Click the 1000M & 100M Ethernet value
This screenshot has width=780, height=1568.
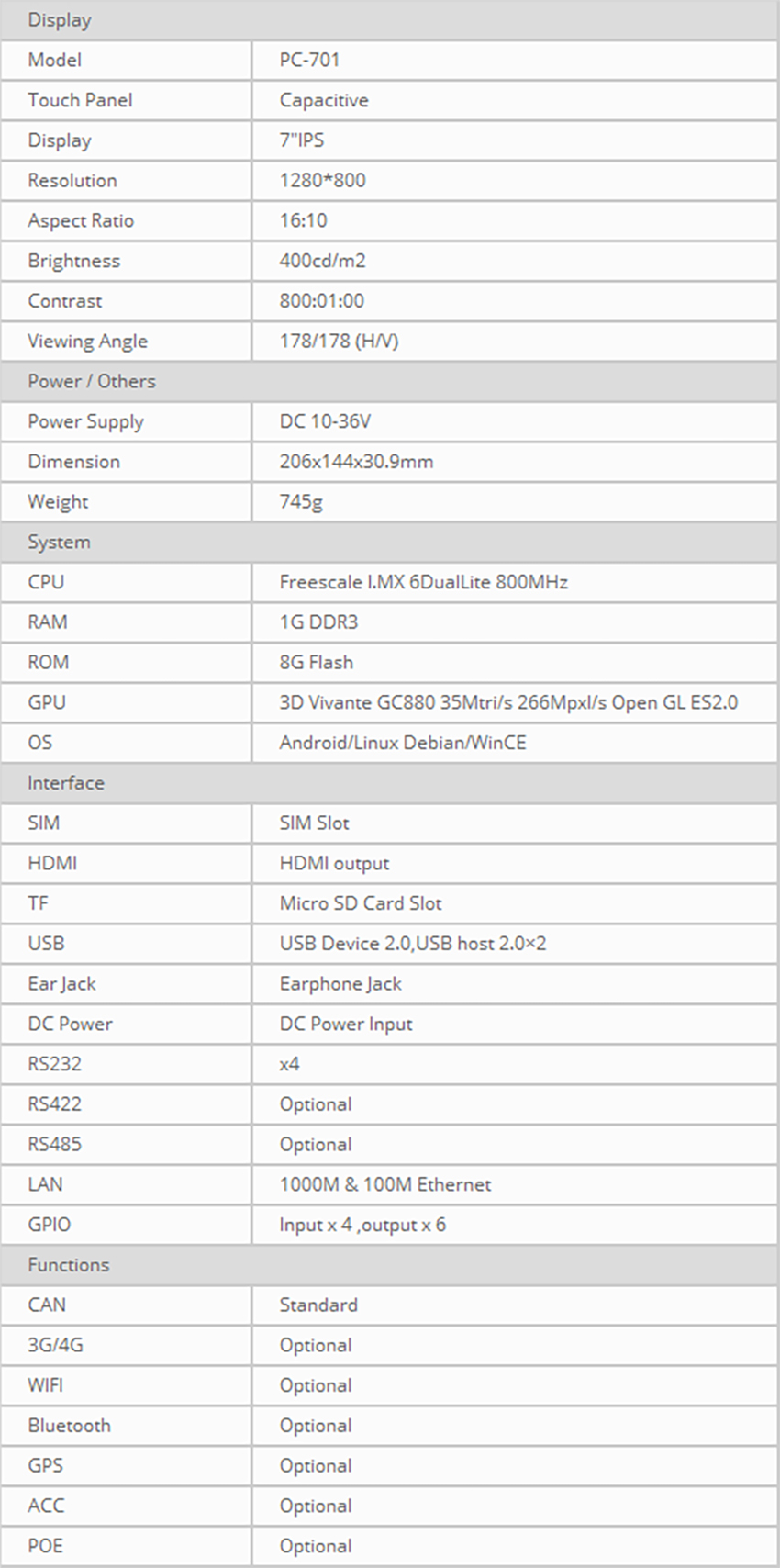tap(385, 1184)
